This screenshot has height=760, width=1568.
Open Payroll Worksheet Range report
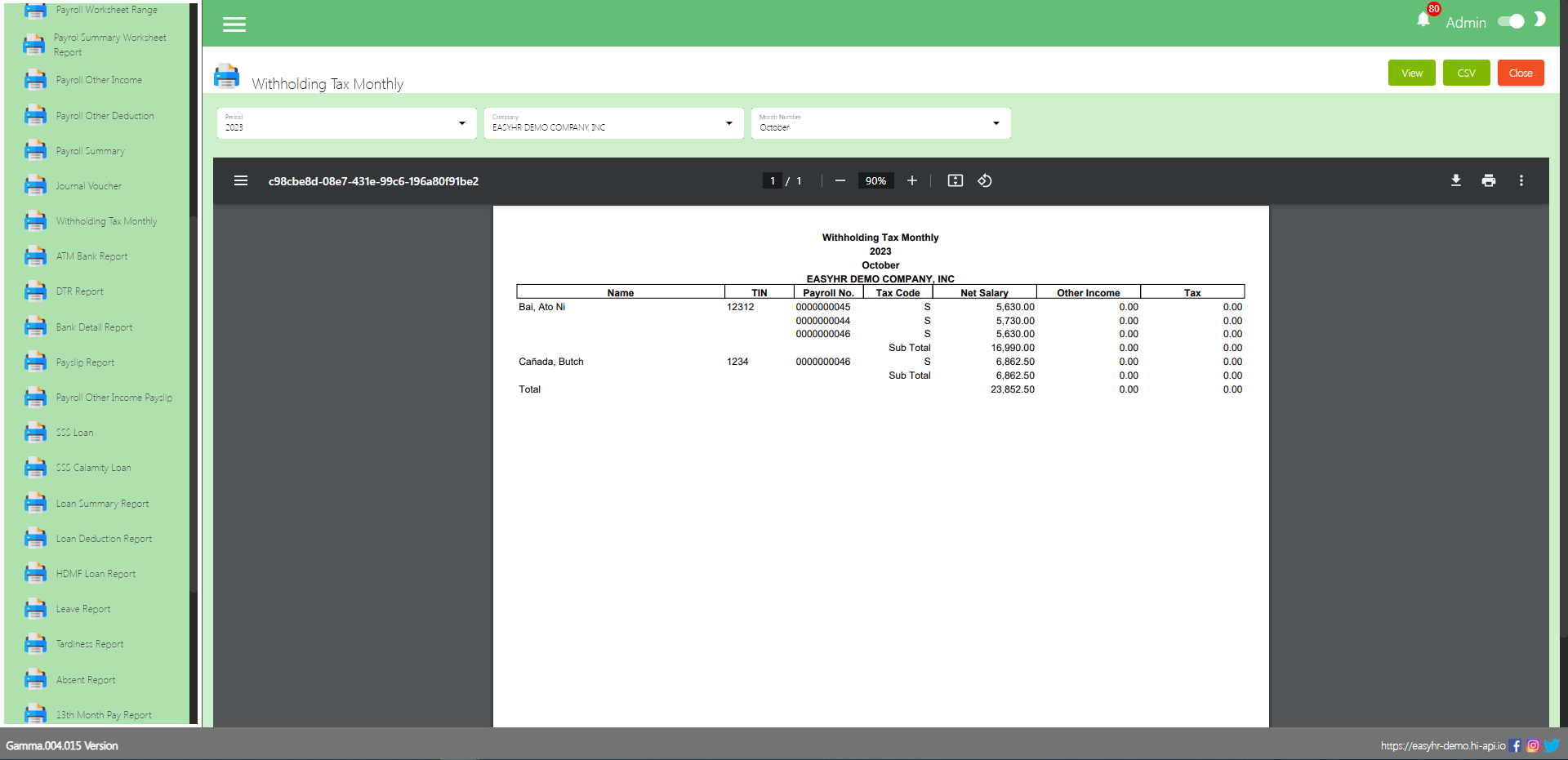[x=106, y=10]
